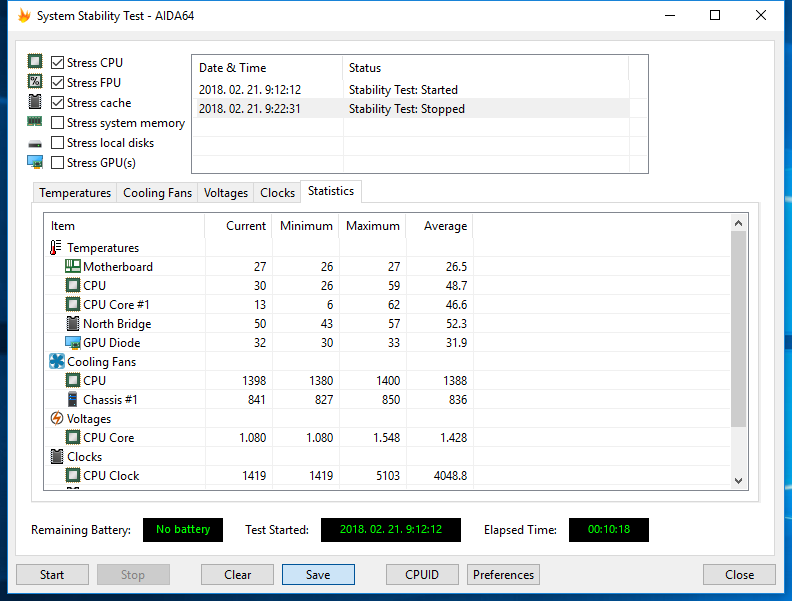Click the CPU temperature row icon
The image size is (792, 601).
73,285
